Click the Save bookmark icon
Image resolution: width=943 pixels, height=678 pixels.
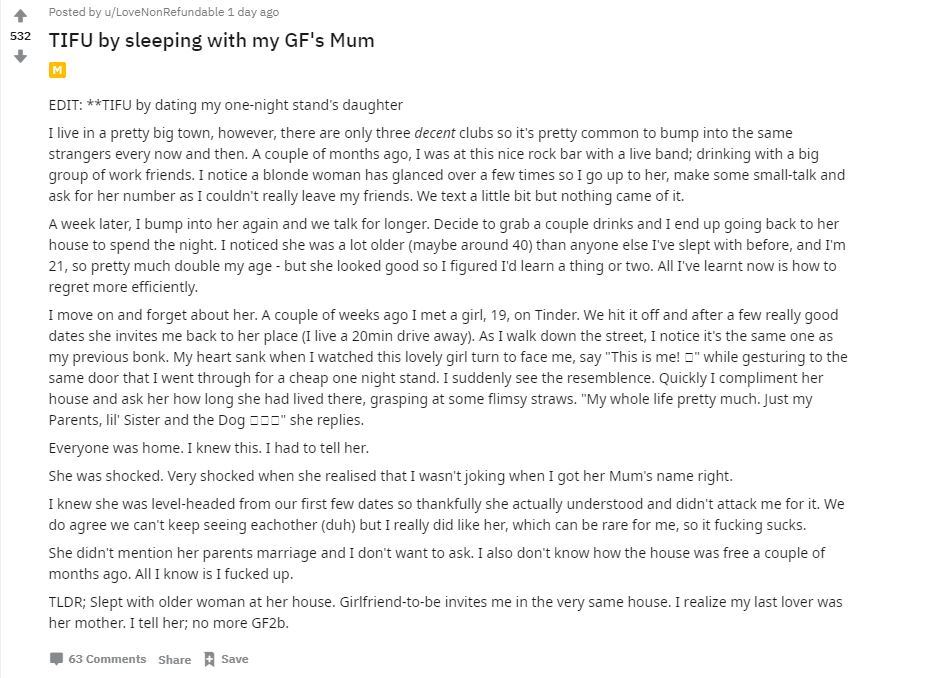[x=209, y=659]
